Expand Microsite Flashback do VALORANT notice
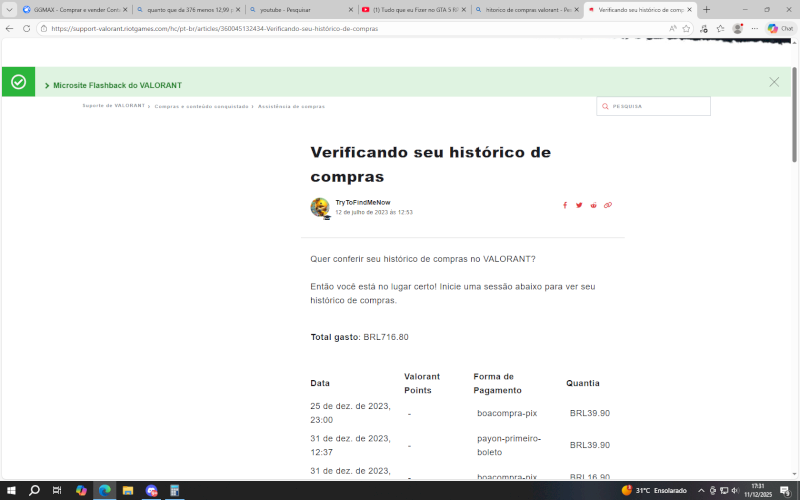 coord(113,85)
